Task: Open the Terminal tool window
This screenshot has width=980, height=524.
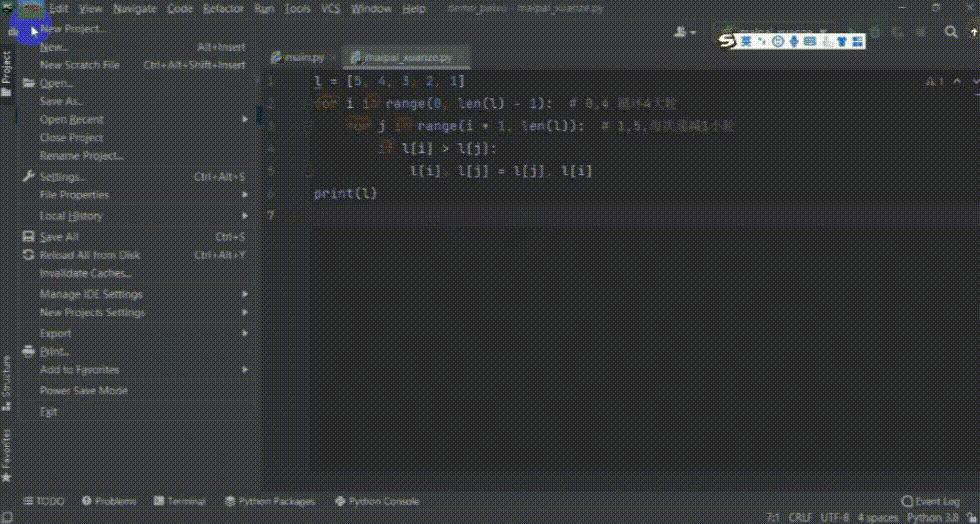Action: (179, 501)
